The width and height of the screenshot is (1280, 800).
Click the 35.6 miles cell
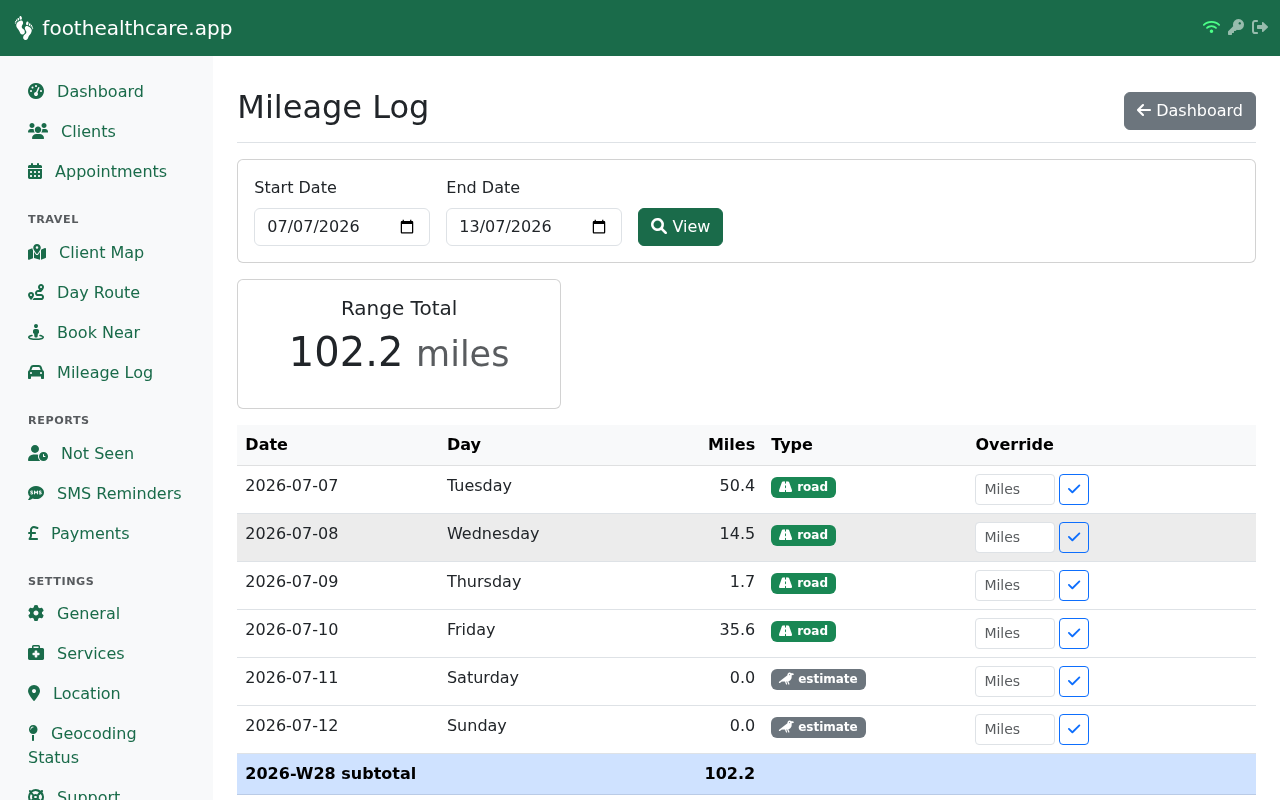737,630
